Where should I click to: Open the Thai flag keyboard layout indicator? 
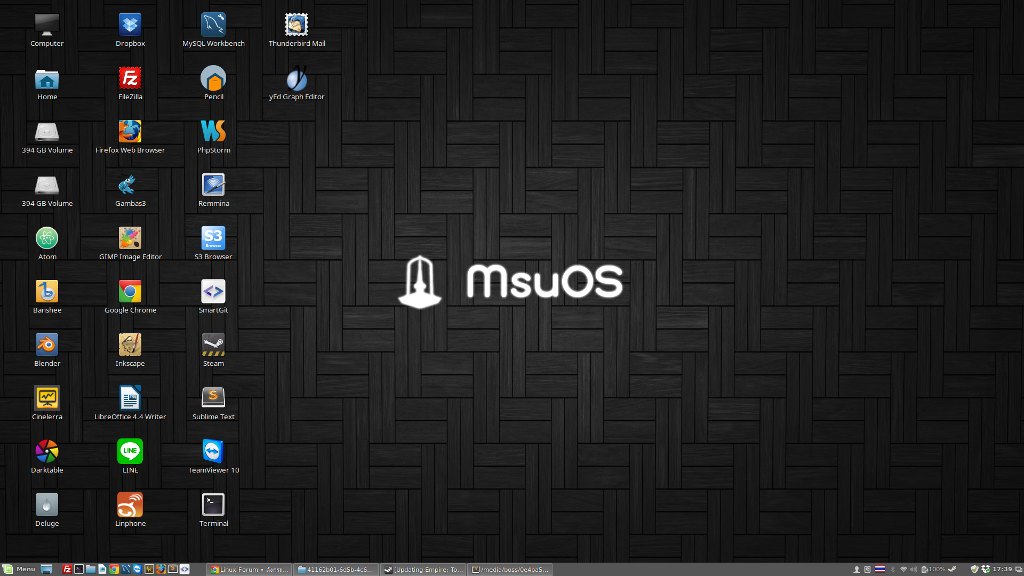880,569
